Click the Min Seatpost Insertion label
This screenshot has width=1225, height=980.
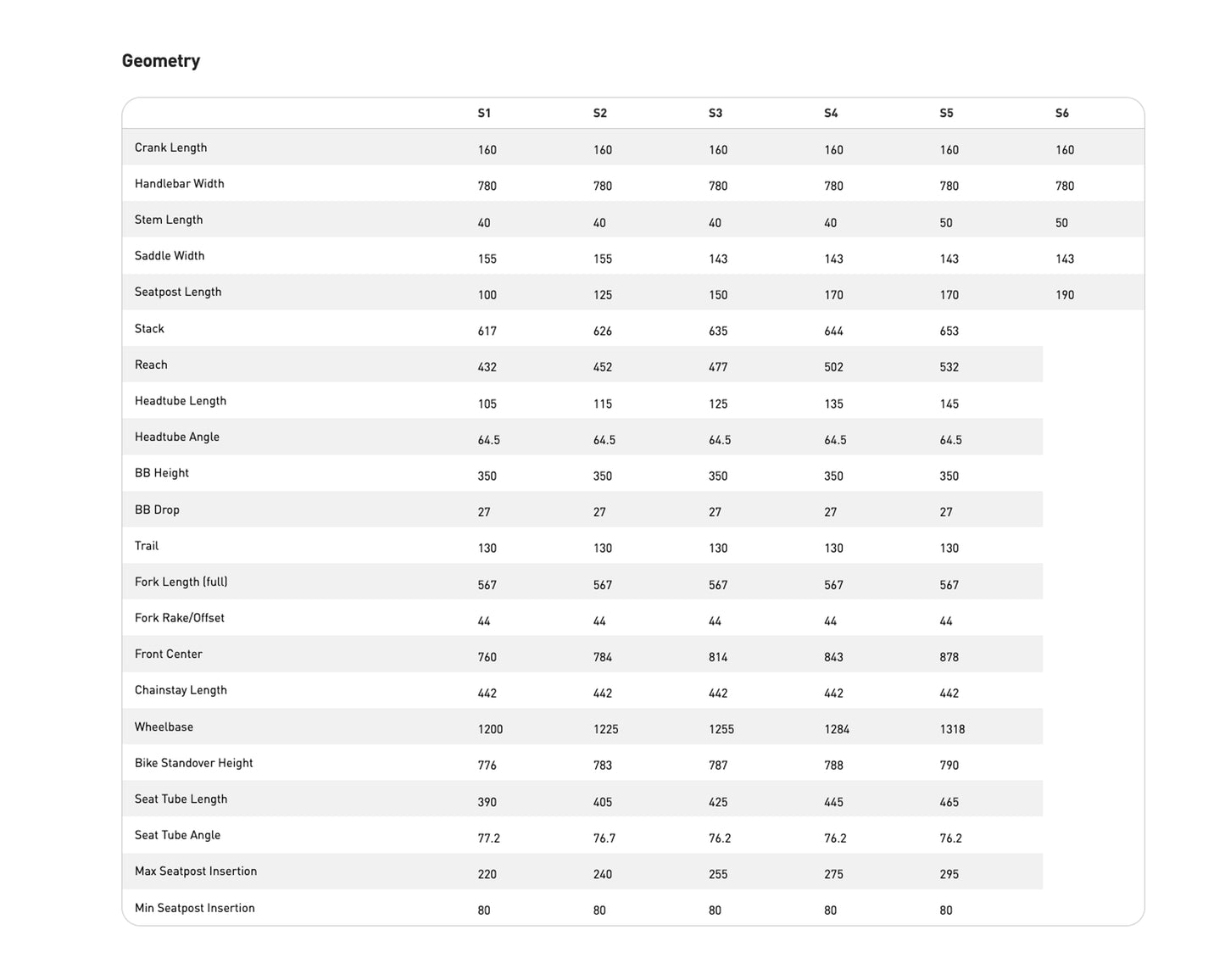click(x=194, y=908)
